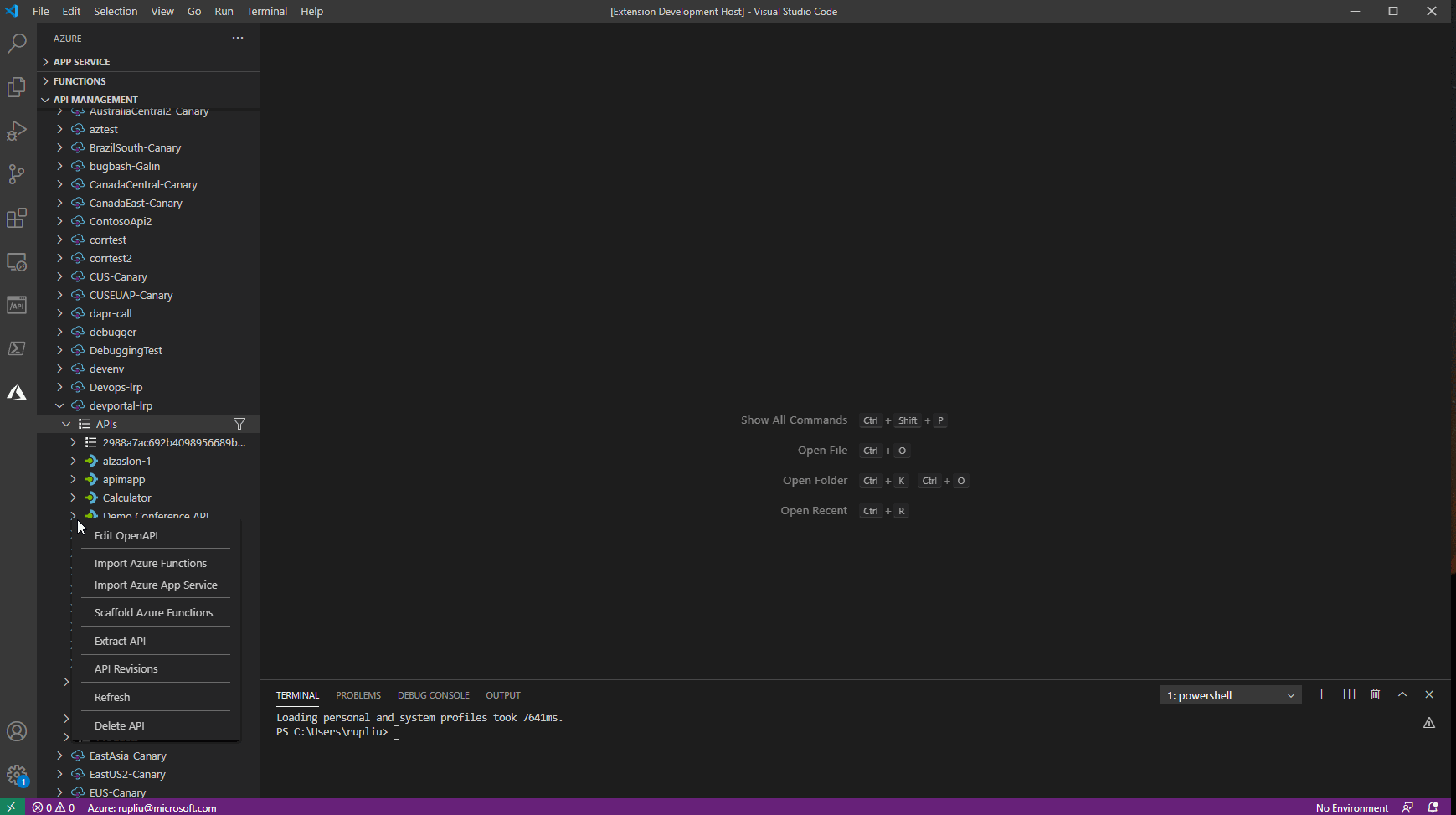Expand the FUNCTIONS section
This screenshot has height=815, width=1456.
[x=148, y=81]
